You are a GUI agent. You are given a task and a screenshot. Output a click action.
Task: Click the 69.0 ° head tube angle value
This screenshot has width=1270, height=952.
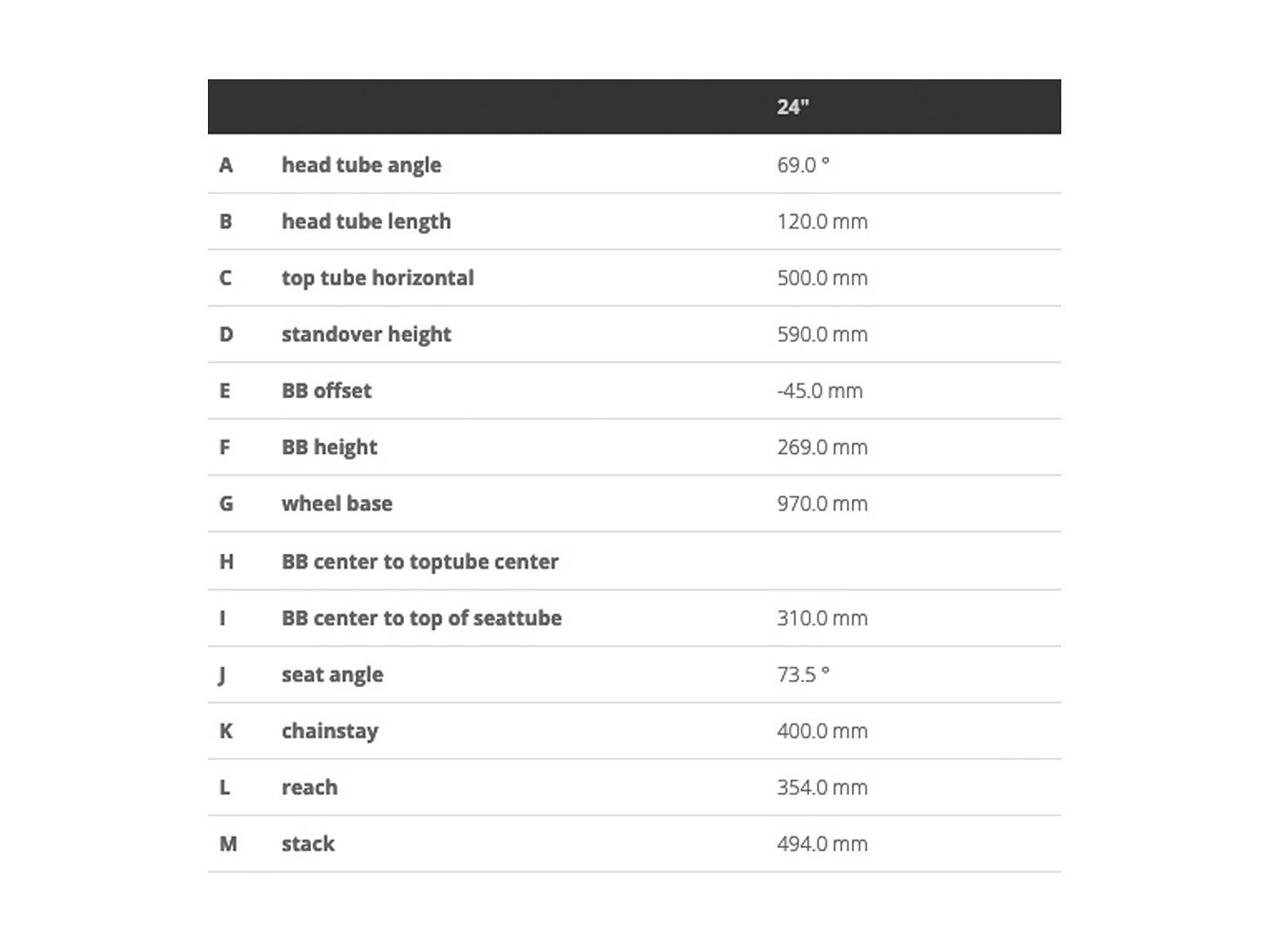803,165
